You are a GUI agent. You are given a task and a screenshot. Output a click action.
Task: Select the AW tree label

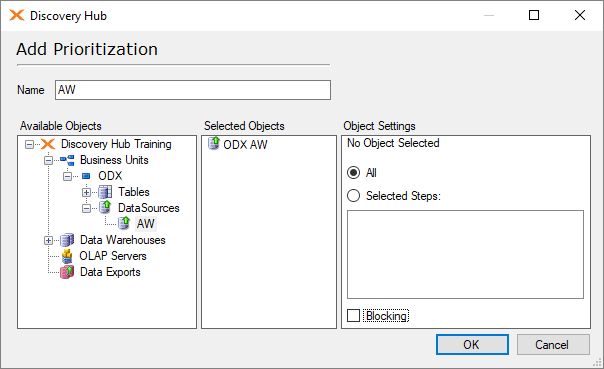pyautogui.click(x=146, y=224)
